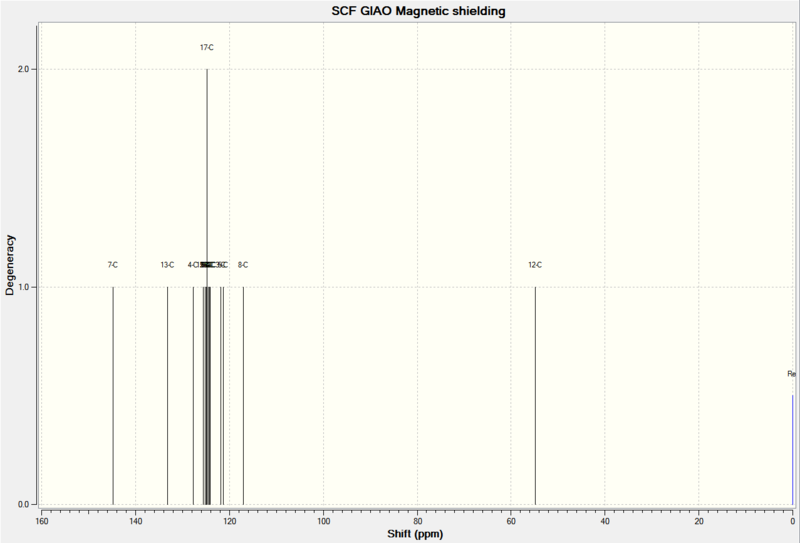The image size is (800, 543).
Task: Click the 7-C peak label
Action: pyautogui.click(x=113, y=265)
